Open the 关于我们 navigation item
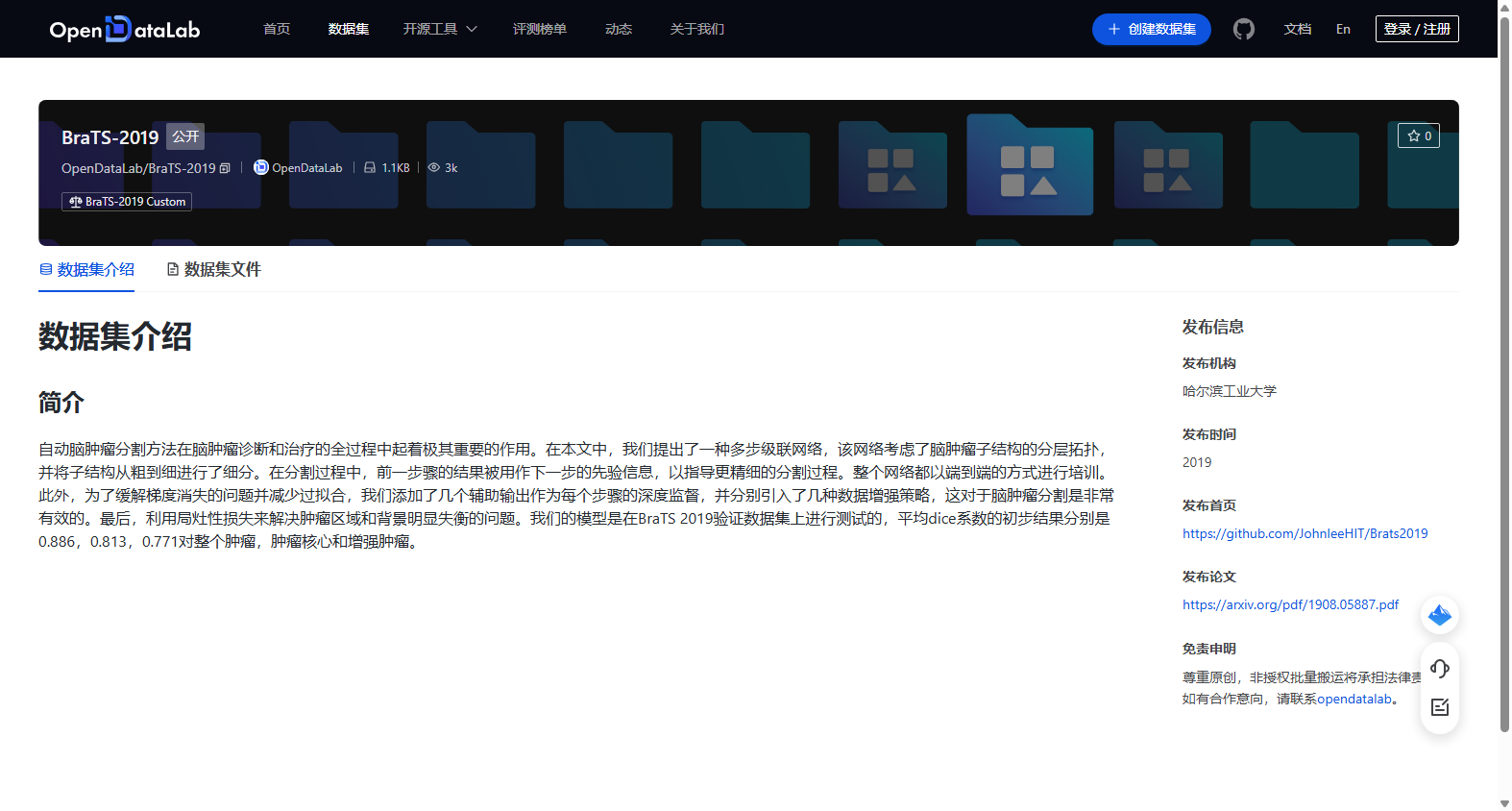Viewport: 1512px width, 811px height. pyautogui.click(x=697, y=29)
